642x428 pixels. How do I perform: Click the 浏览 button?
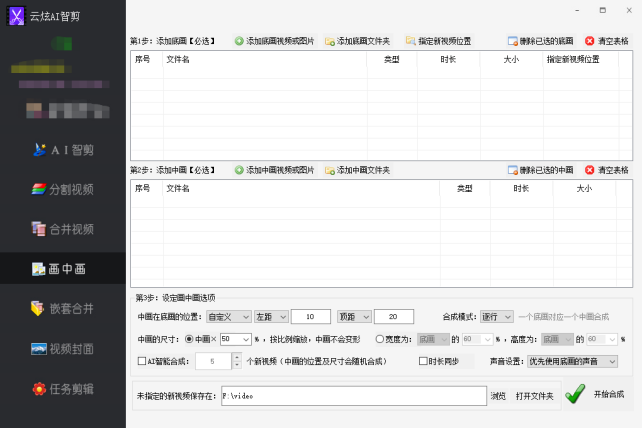tap(498, 396)
